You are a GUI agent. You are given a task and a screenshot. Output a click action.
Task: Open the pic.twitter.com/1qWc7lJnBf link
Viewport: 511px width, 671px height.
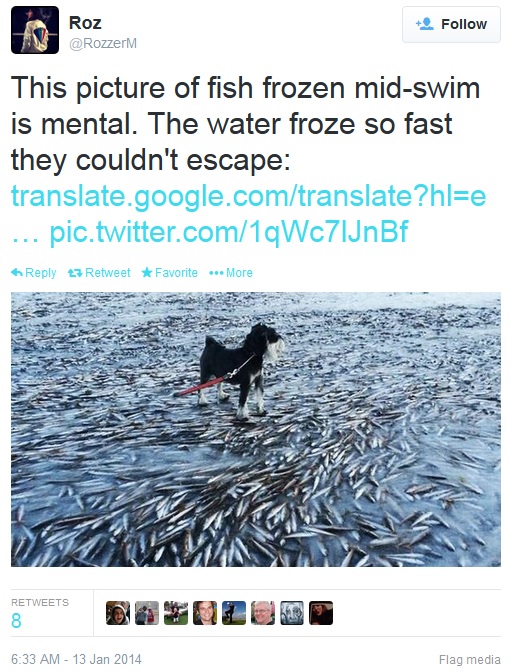click(229, 232)
